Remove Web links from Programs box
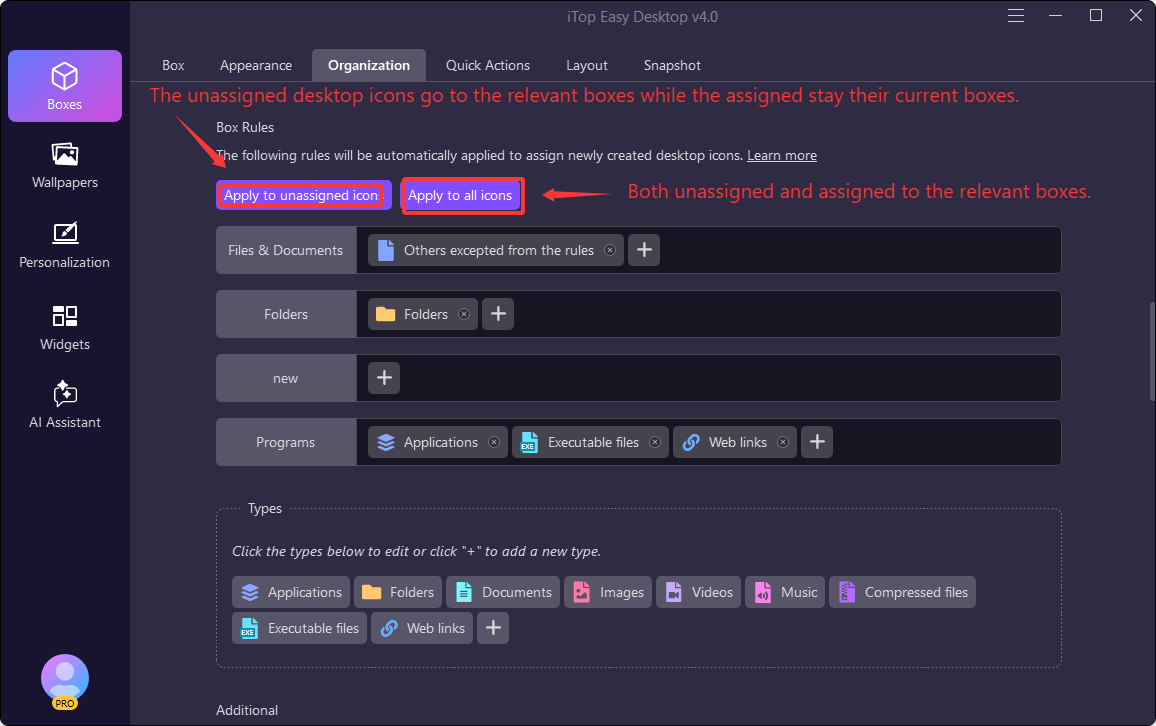This screenshot has width=1156, height=726. coord(783,443)
